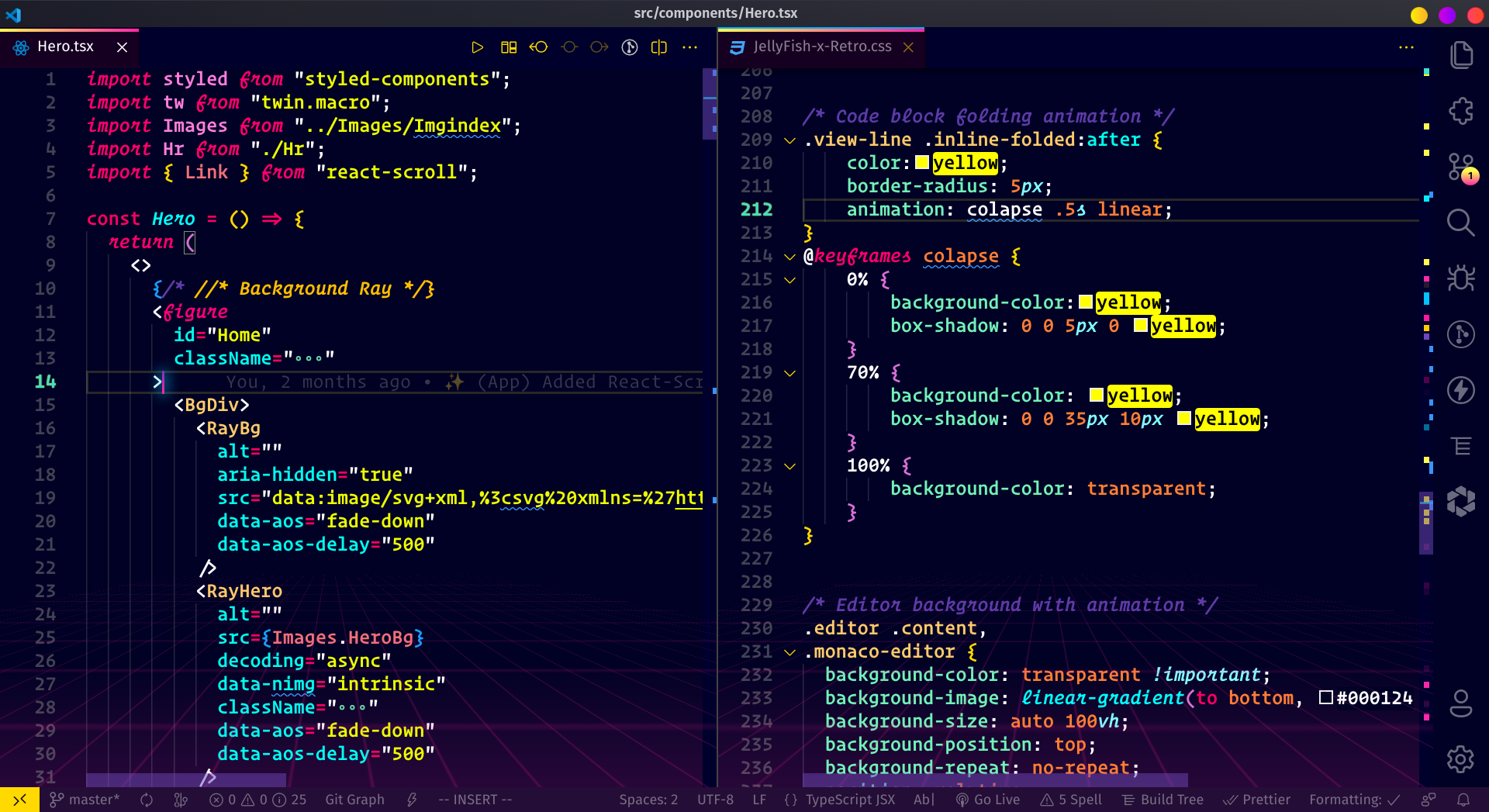Open Run and Debug bug icon

coord(1461,278)
